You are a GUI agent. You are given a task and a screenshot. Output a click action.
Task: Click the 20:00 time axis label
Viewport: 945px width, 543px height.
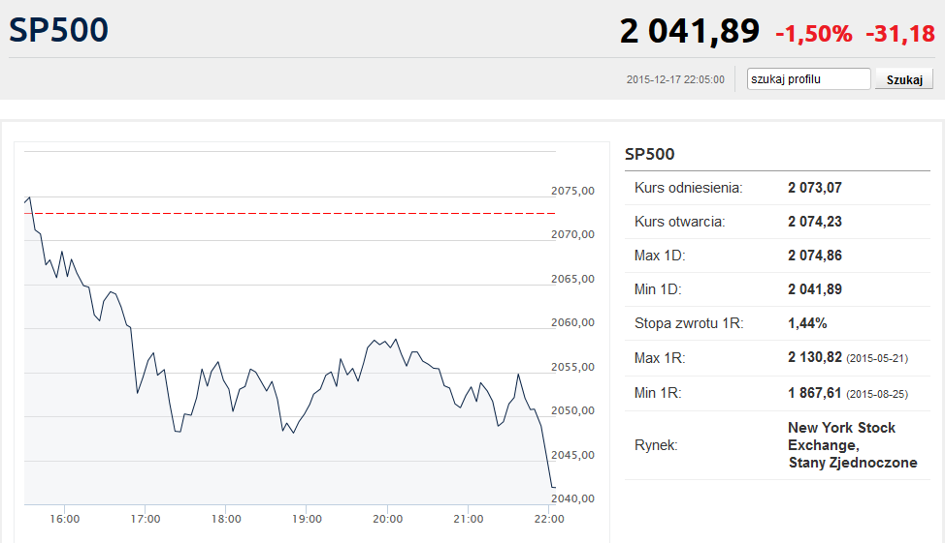point(388,519)
